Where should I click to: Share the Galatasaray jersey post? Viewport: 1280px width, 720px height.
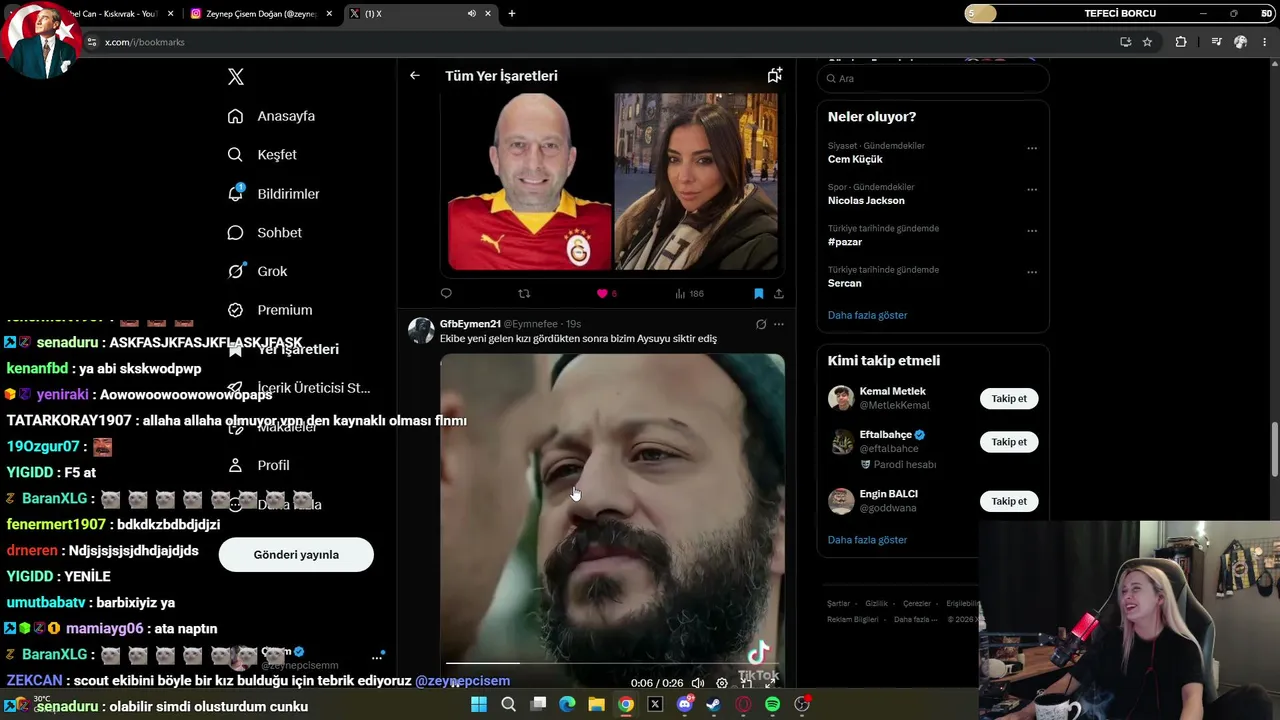tap(778, 293)
